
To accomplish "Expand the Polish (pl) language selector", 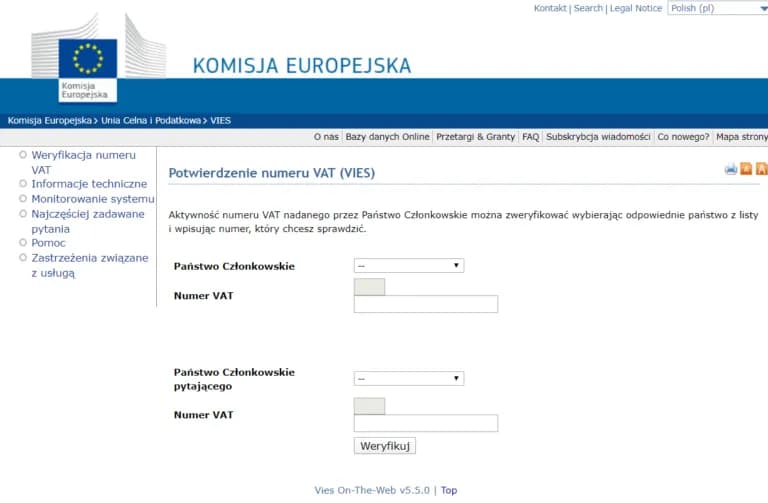I will pyautogui.click(x=717, y=8).
